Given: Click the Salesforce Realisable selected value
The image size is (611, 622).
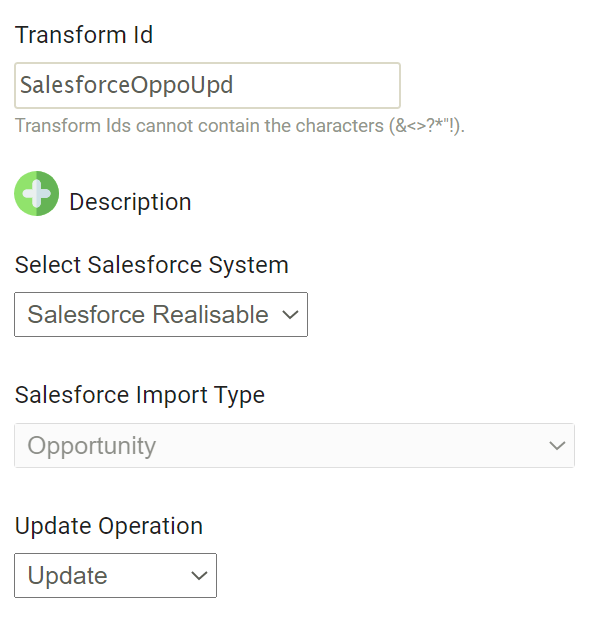Looking at the screenshot, I should tap(147, 315).
